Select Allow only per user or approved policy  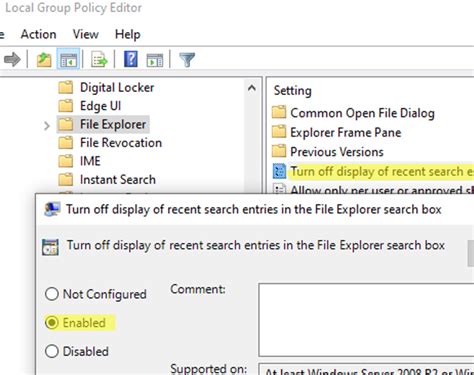382,190
